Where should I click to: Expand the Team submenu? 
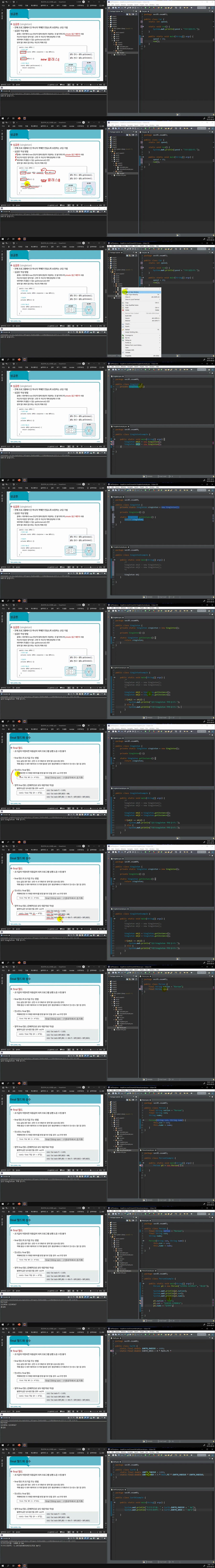pyautogui.click(x=127, y=348)
